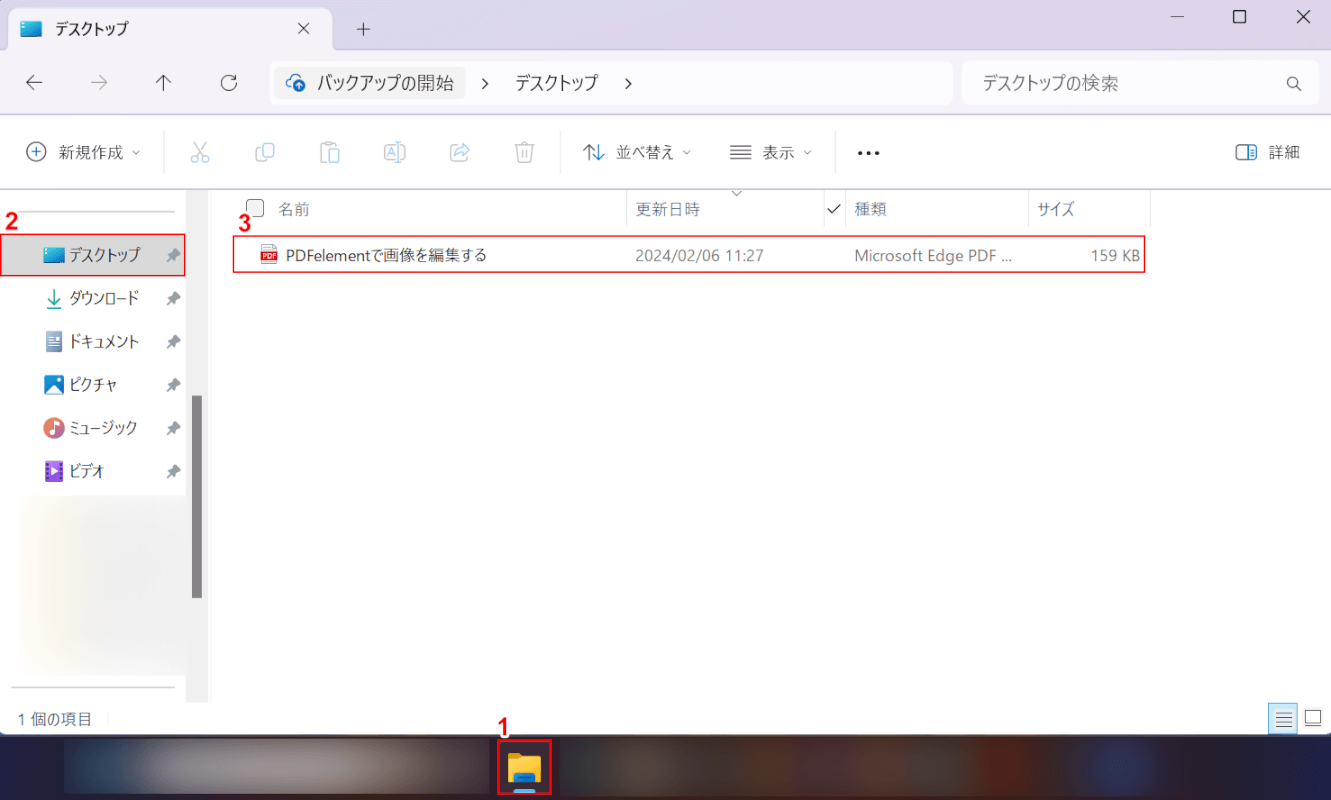This screenshot has height=800, width=1331.
Task: Open ドキュメント in the sidebar
Action: 93,341
